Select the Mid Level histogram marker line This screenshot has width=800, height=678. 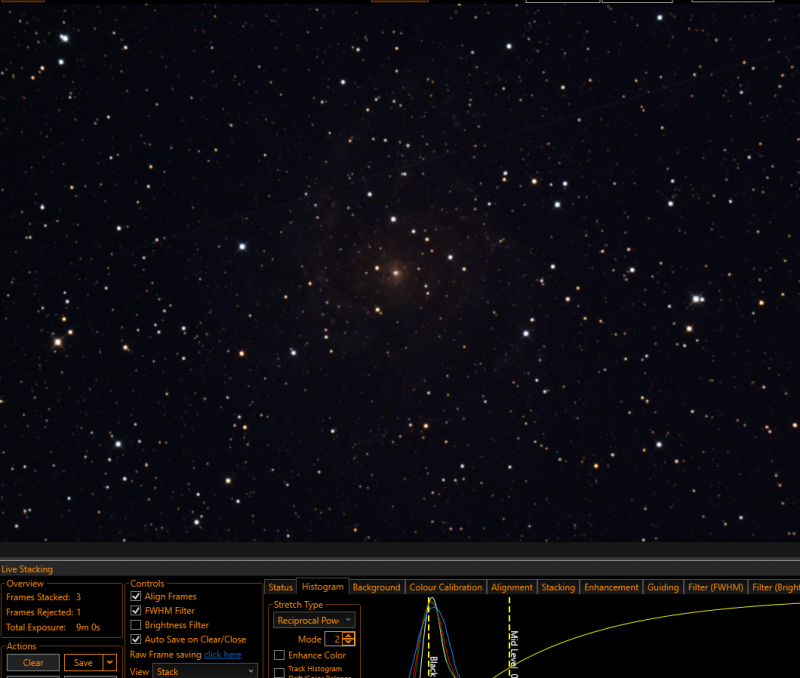click(x=509, y=638)
